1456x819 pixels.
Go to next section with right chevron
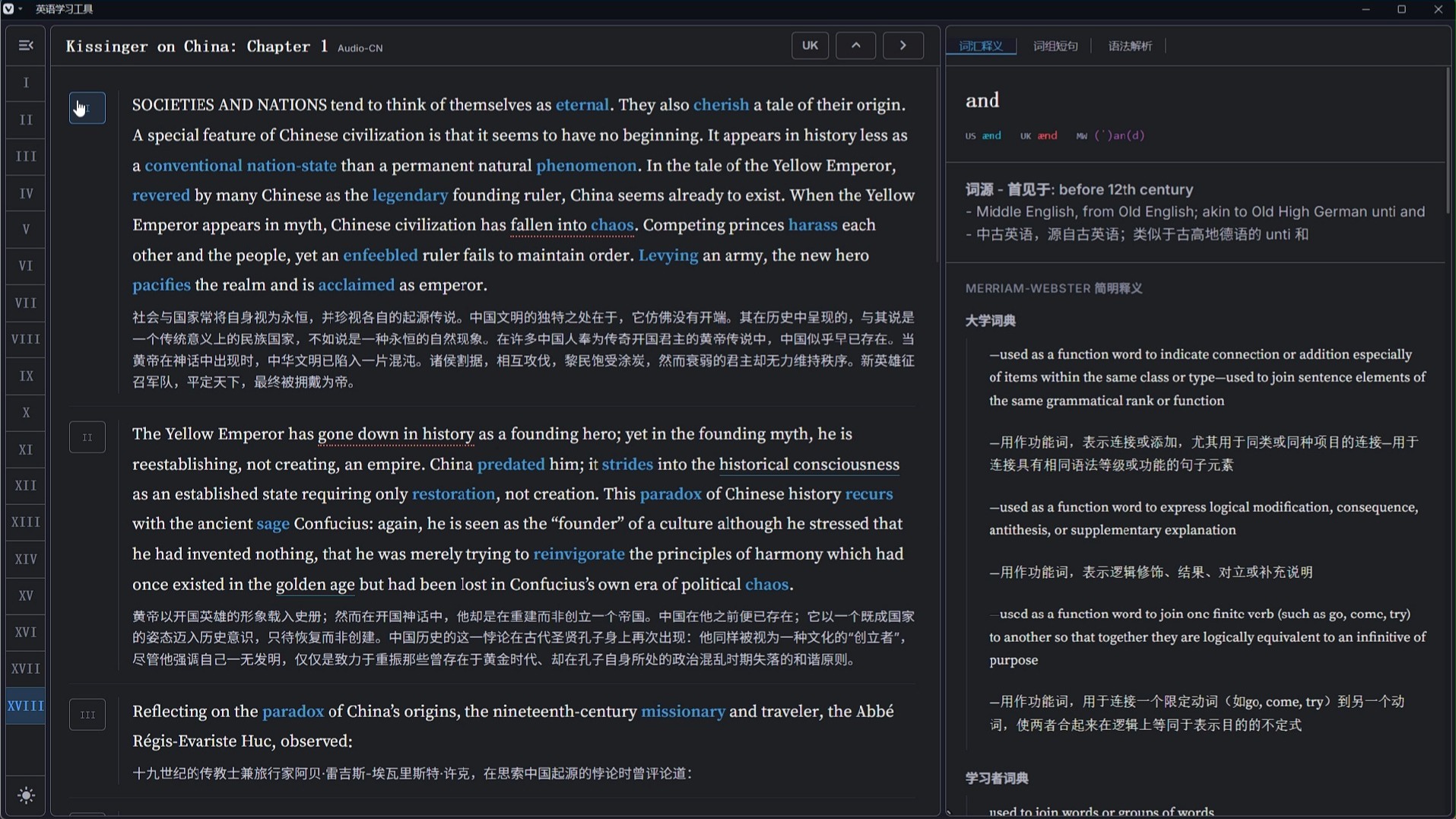pyautogui.click(x=903, y=46)
